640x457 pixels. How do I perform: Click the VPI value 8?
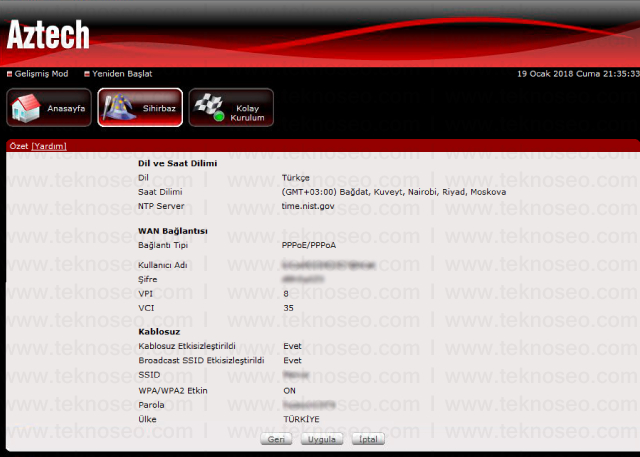pyautogui.click(x=286, y=294)
